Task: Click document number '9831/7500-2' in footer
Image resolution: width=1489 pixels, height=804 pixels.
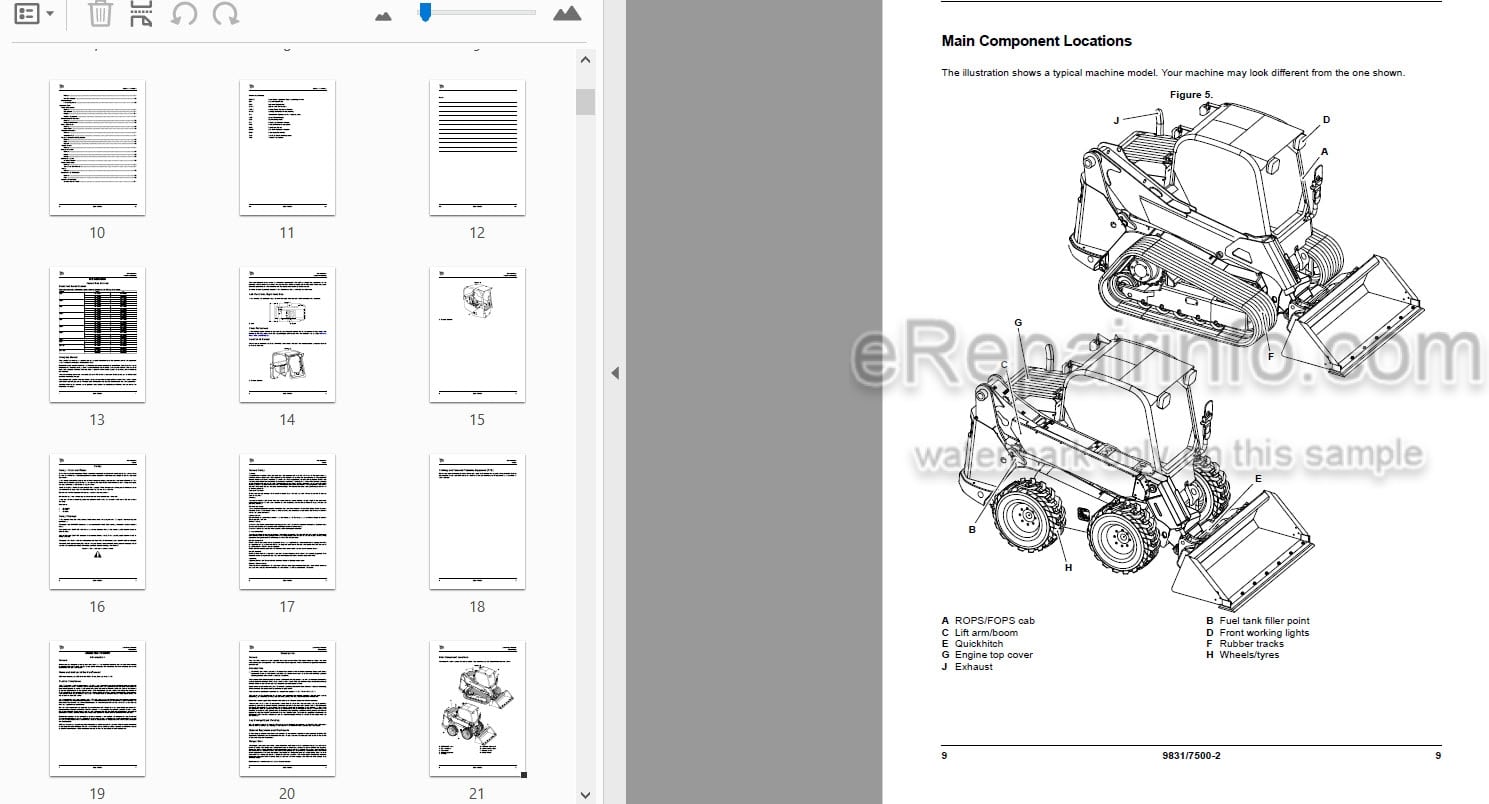Action: pos(1191,756)
